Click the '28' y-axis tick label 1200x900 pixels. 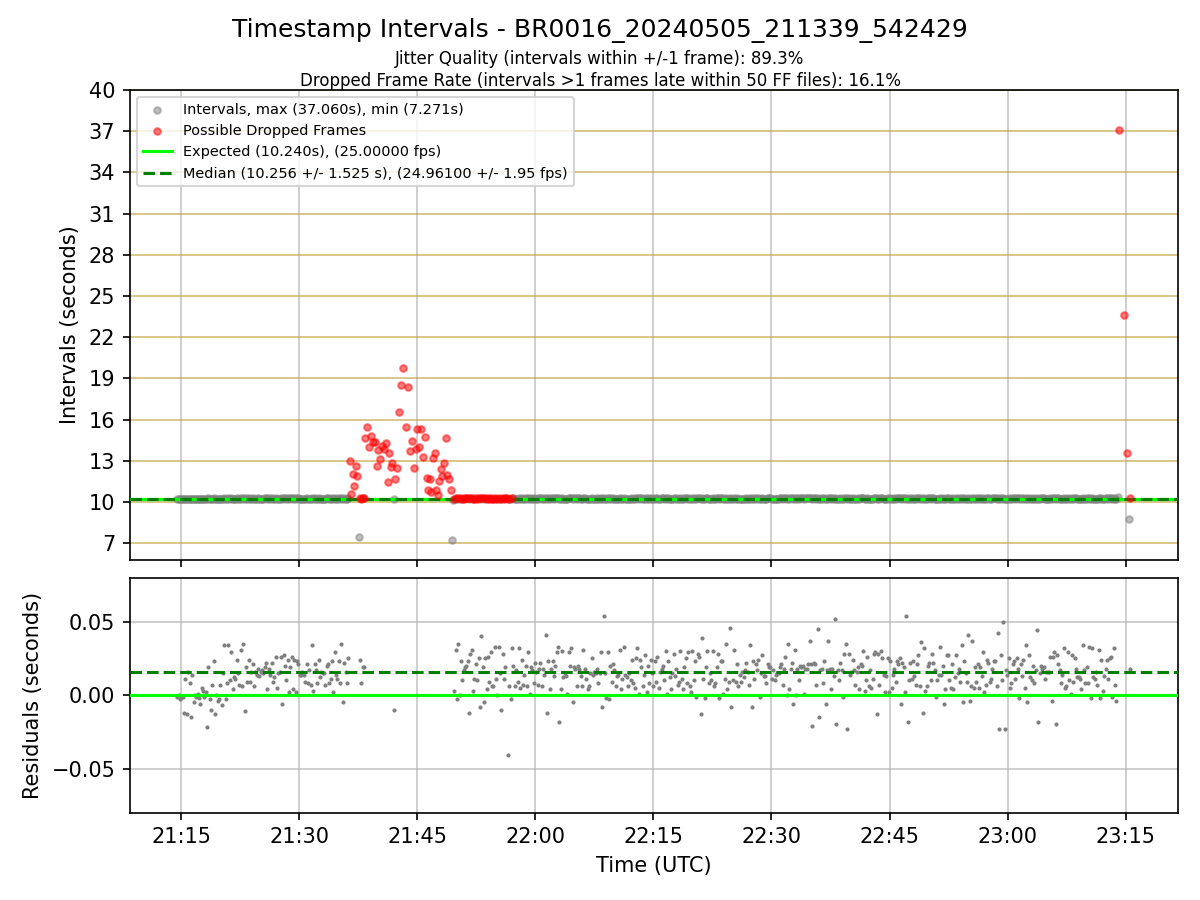tap(104, 255)
